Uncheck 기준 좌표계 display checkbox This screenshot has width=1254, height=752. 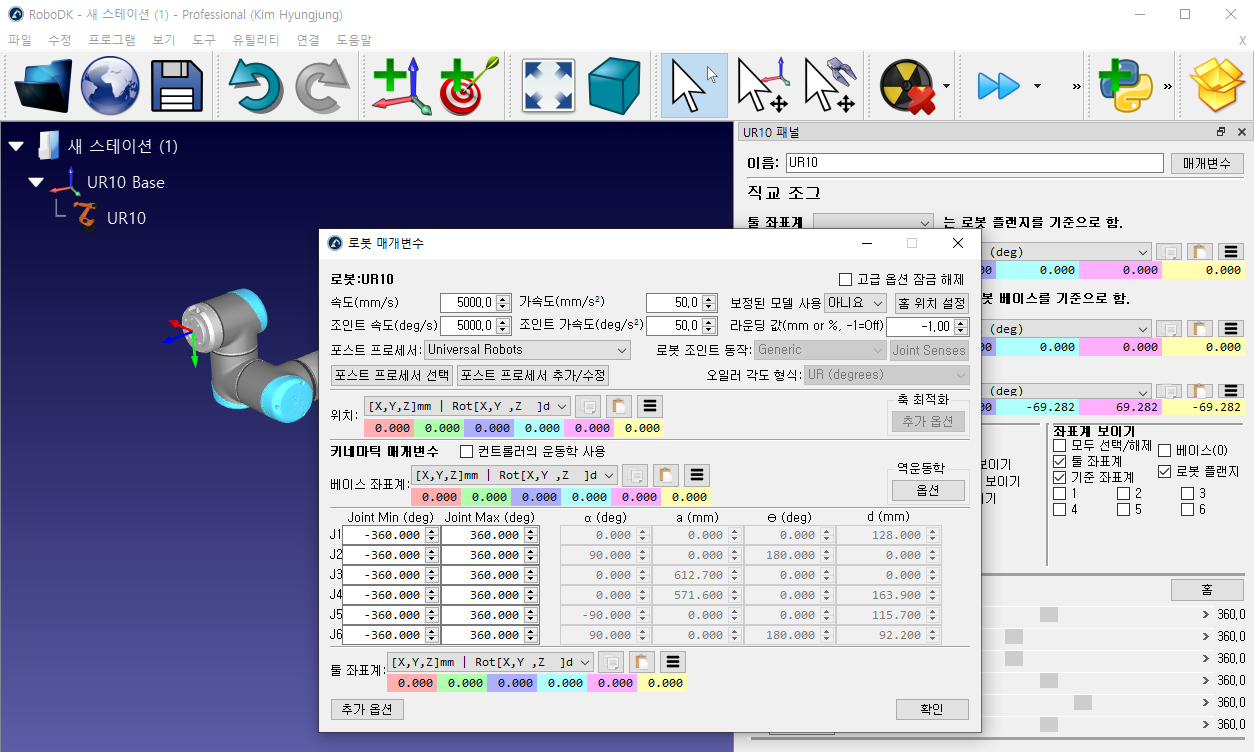[1060, 478]
